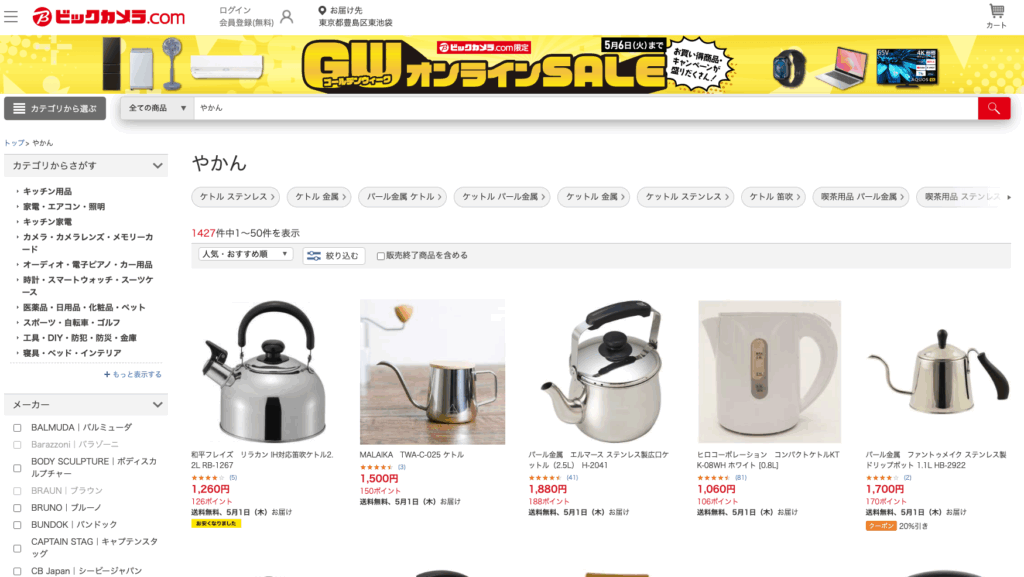This screenshot has height=577, width=1024.
Task: Click the red search magnifier button
Action: click(994, 108)
